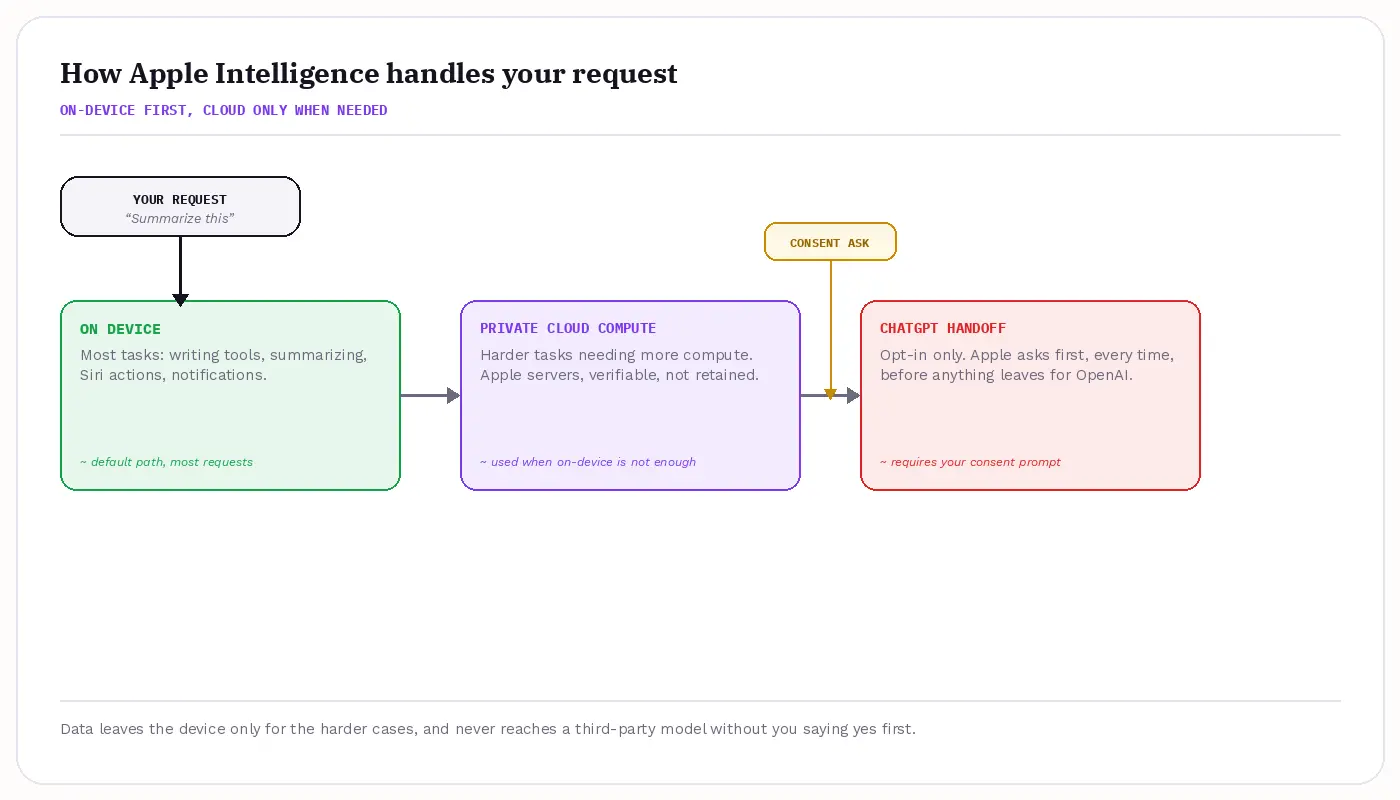This screenshot has width=1400, height=800.
Task: Click the text "before anything leaves for OpenAI."
Action: tap(1006, 375)
